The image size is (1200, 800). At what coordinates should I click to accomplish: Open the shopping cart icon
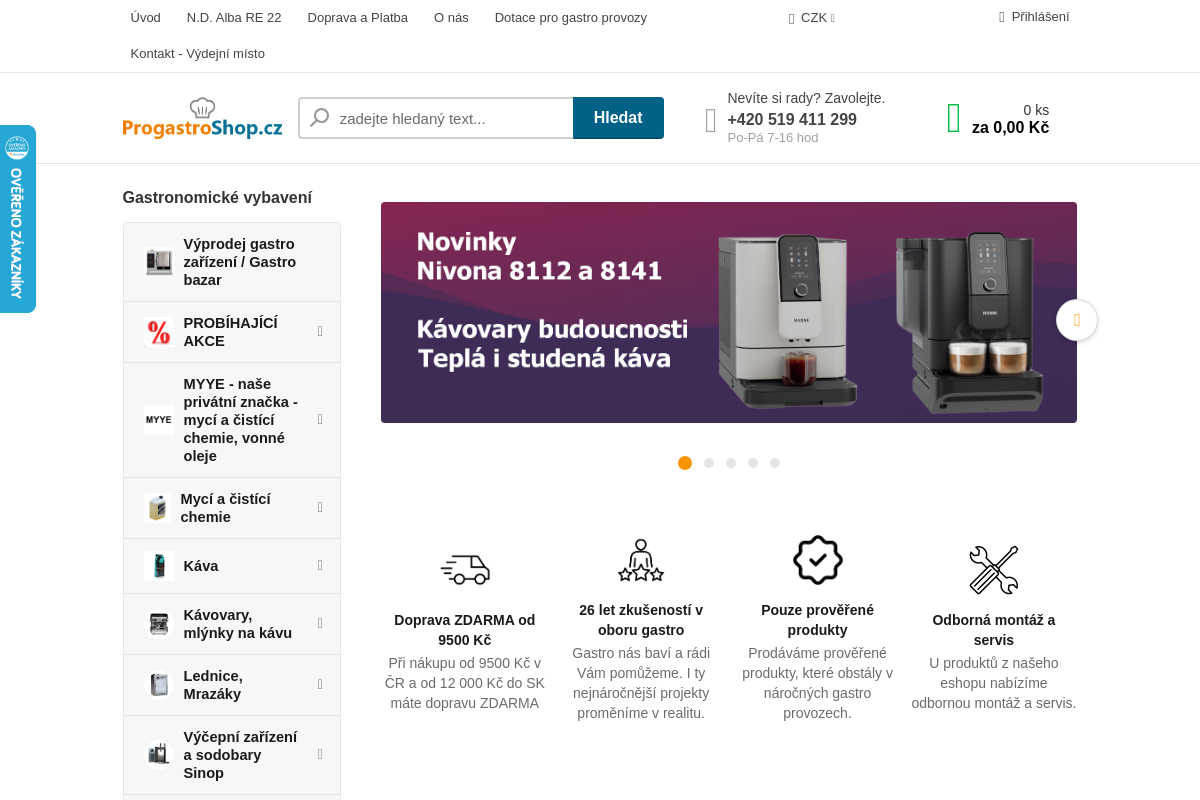(954, 118)
